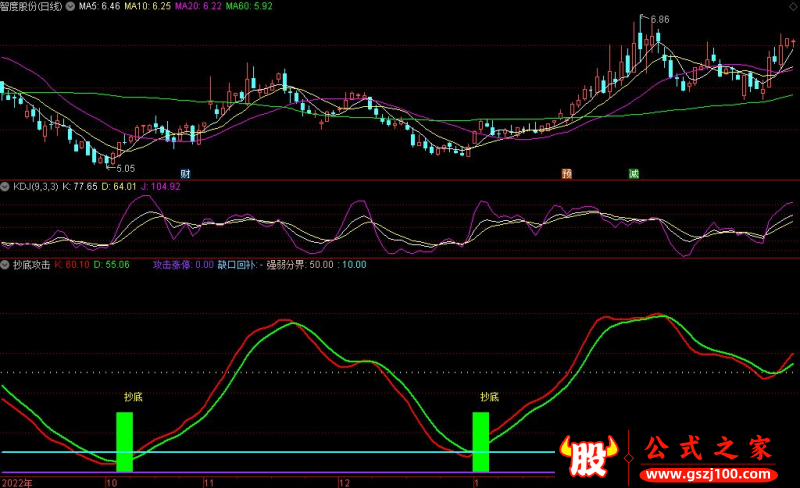The height and width of the screenshot is (488, 800).
Task: Click the 攻击涨停 indicator label
Action: (183, 265)
